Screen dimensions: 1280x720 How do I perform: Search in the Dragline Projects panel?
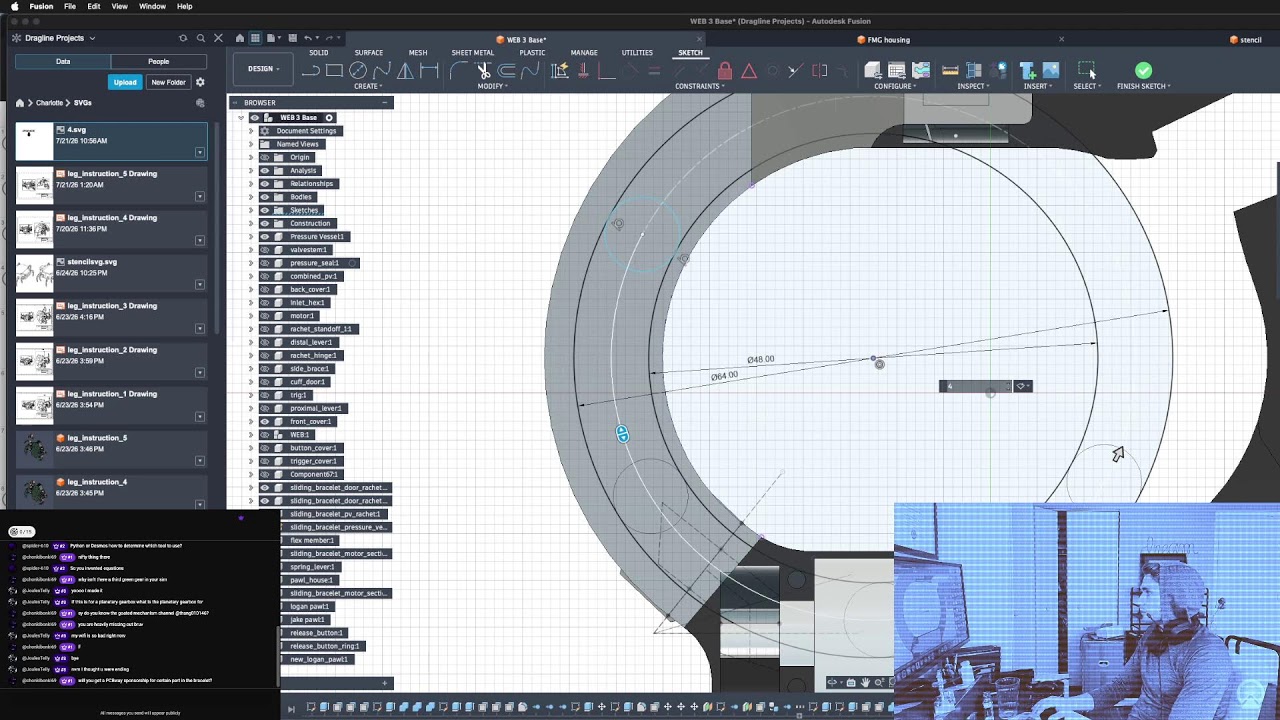(x=201, y=38)
